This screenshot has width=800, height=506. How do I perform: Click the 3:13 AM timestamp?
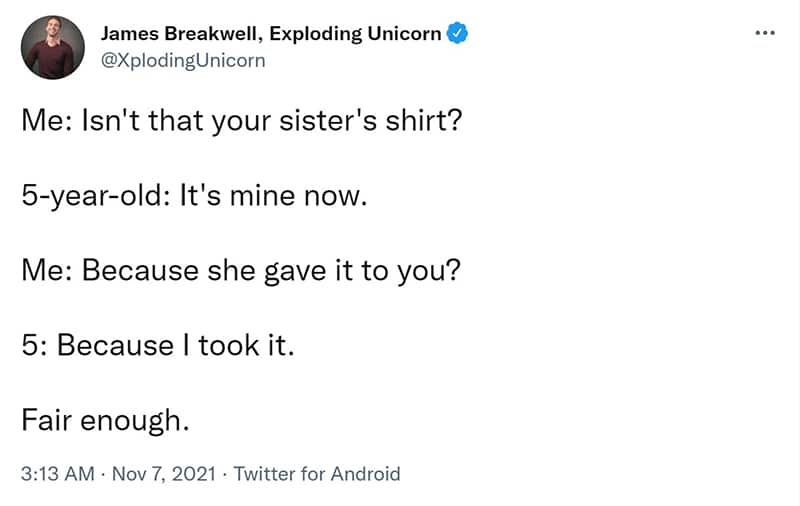coord(58,474)
